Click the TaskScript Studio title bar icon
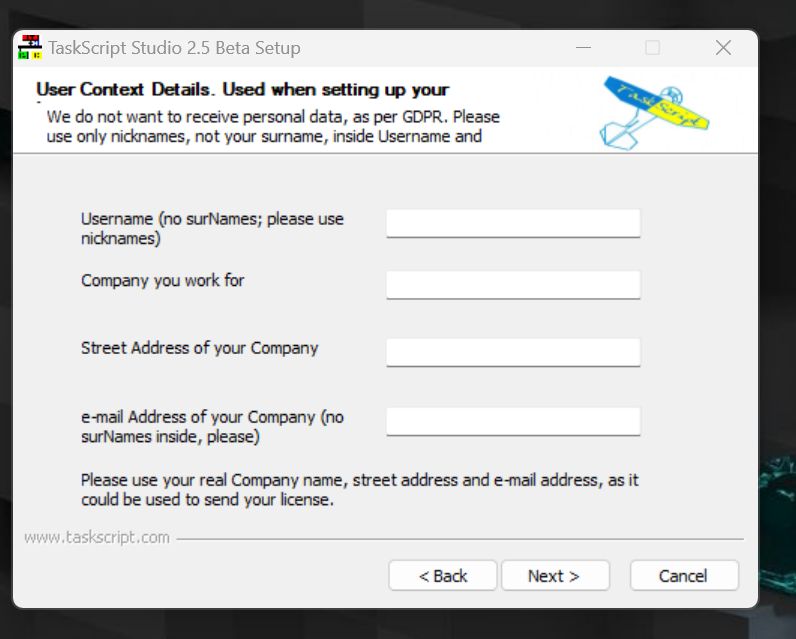 [30, 48]
